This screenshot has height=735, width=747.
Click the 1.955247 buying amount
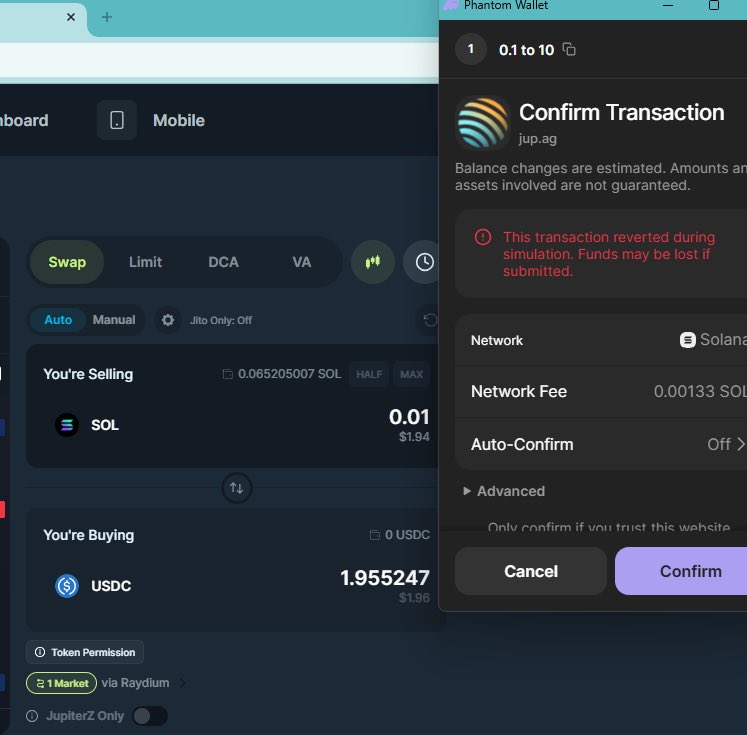click(x=384, y=578)
